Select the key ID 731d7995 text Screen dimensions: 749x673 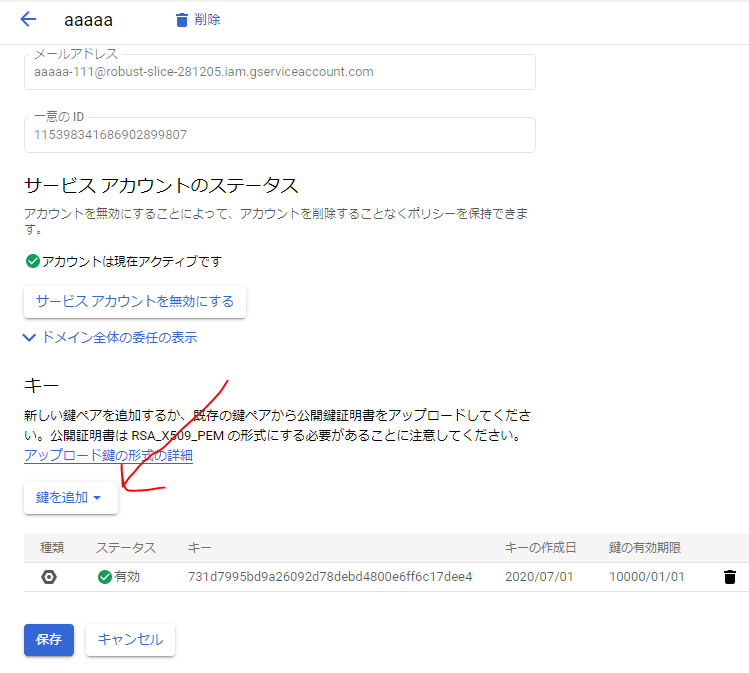(330, 577)
